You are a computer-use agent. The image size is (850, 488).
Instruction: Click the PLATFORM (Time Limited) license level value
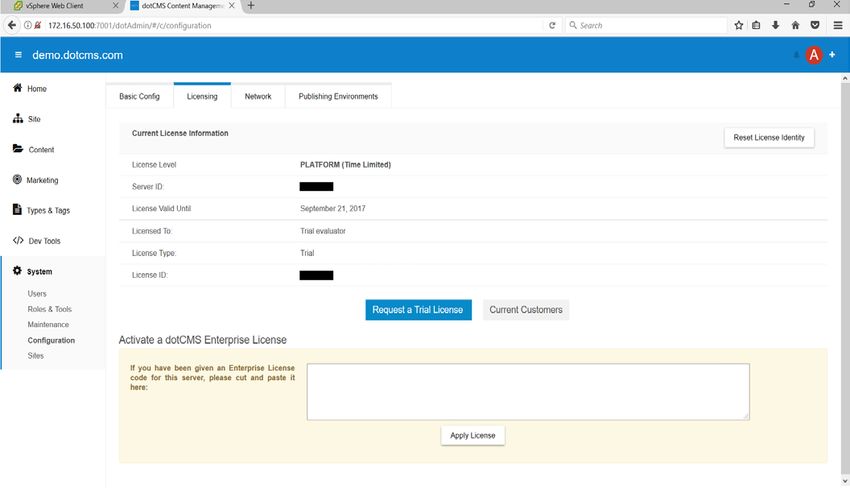coord(345,164)
